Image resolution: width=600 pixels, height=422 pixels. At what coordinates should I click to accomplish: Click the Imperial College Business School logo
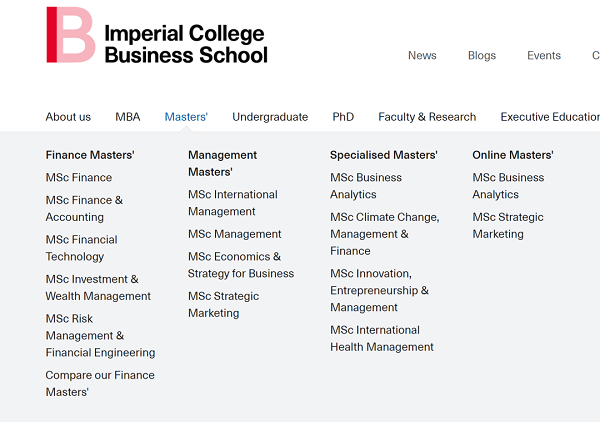pos(157,35)
